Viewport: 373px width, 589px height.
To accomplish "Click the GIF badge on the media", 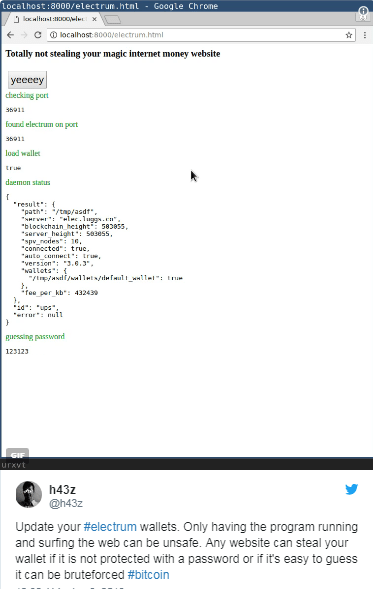I will (x=18, y=455).
